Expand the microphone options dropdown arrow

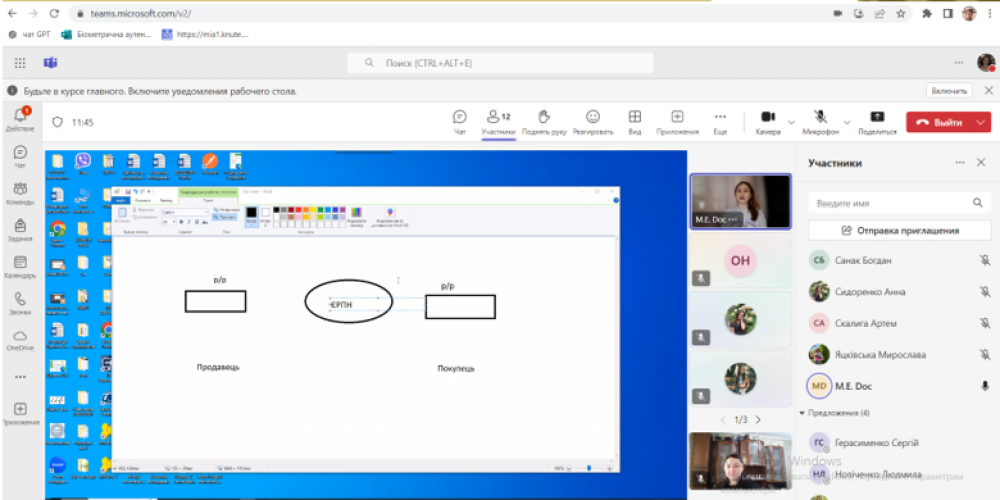coord(847,122)
